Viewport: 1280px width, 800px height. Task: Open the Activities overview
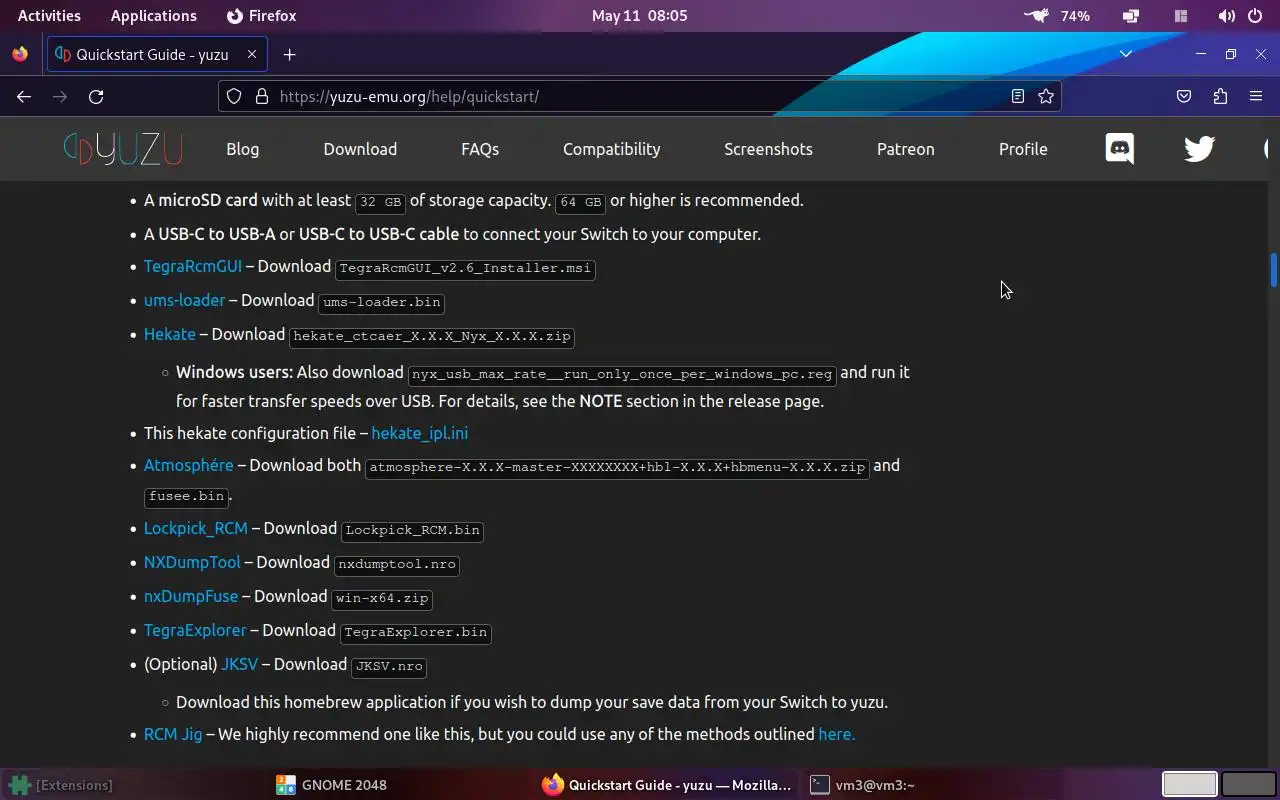(x=49, y=16)
